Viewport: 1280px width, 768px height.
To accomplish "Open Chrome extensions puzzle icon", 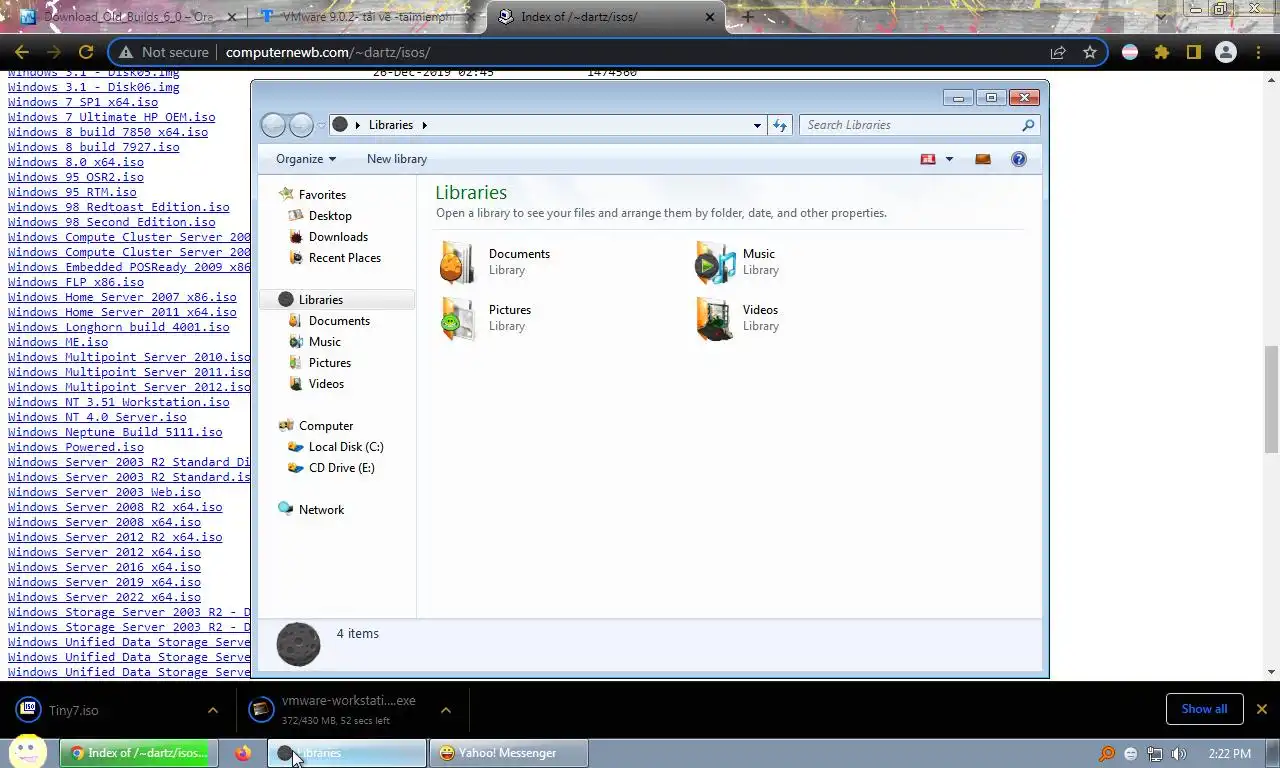I will click(1161, 52).
